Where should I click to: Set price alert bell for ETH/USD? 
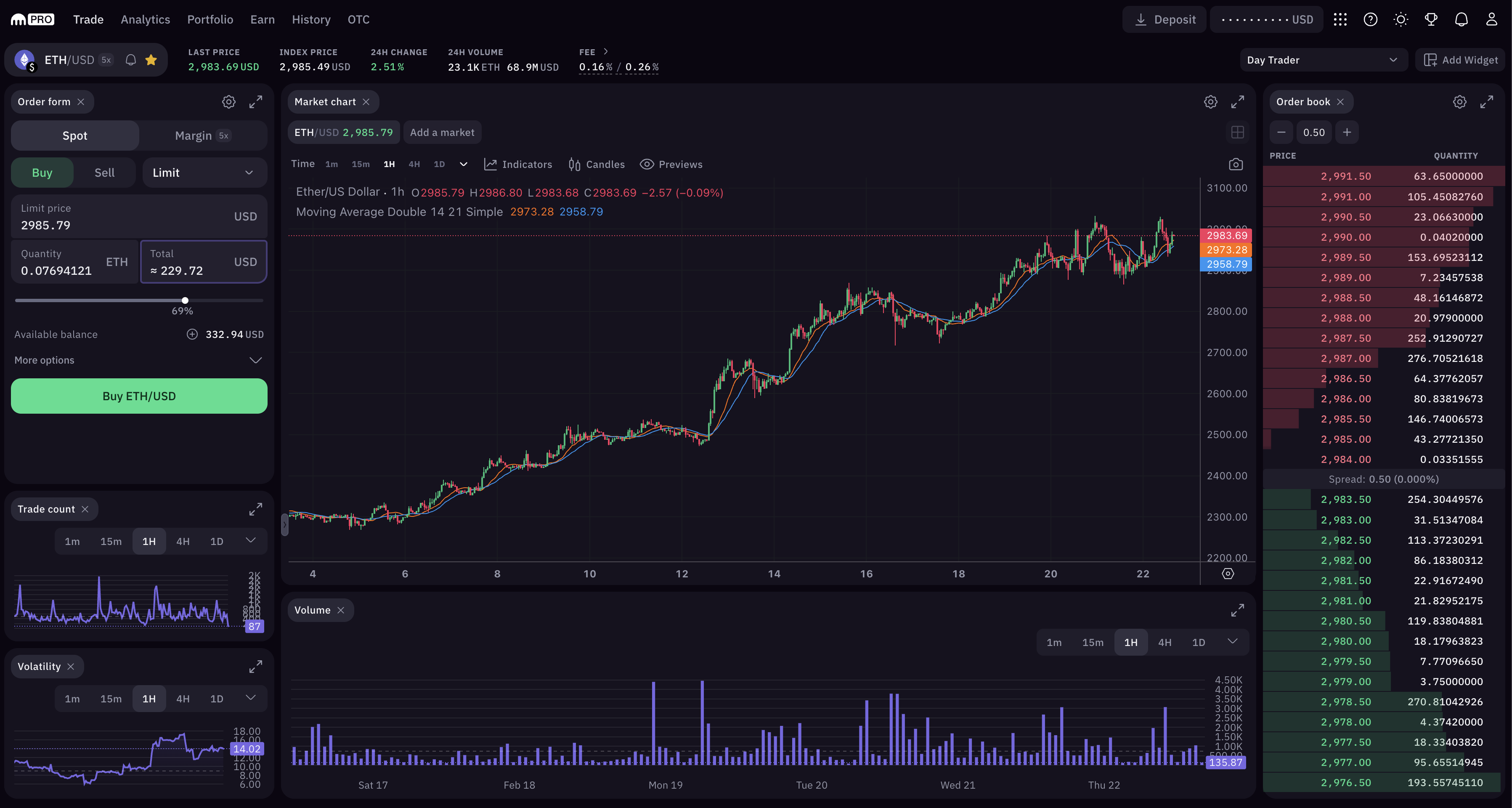[131, 60]
